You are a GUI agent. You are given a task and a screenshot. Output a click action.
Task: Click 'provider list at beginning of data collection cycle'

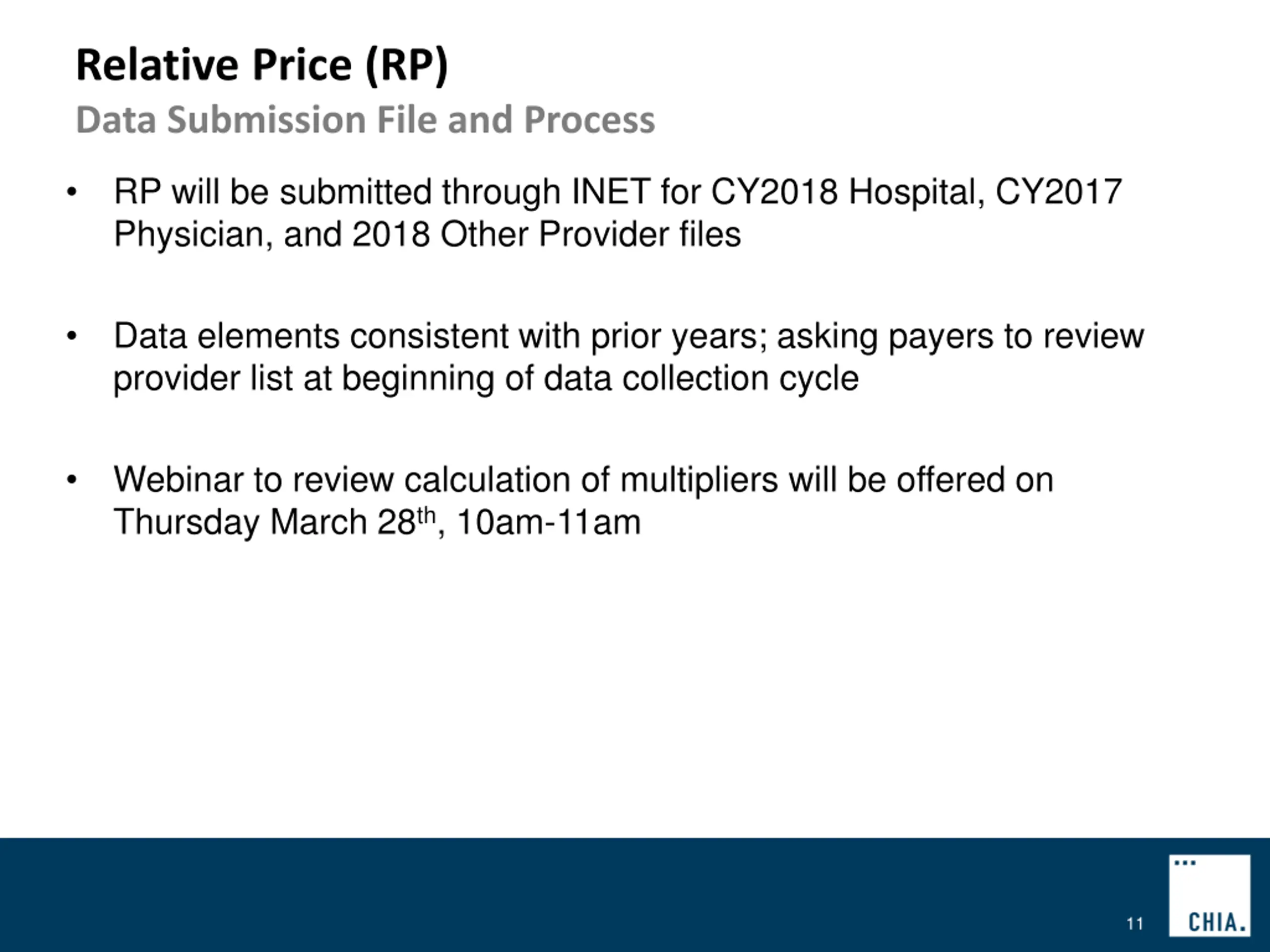pos(486,379)
